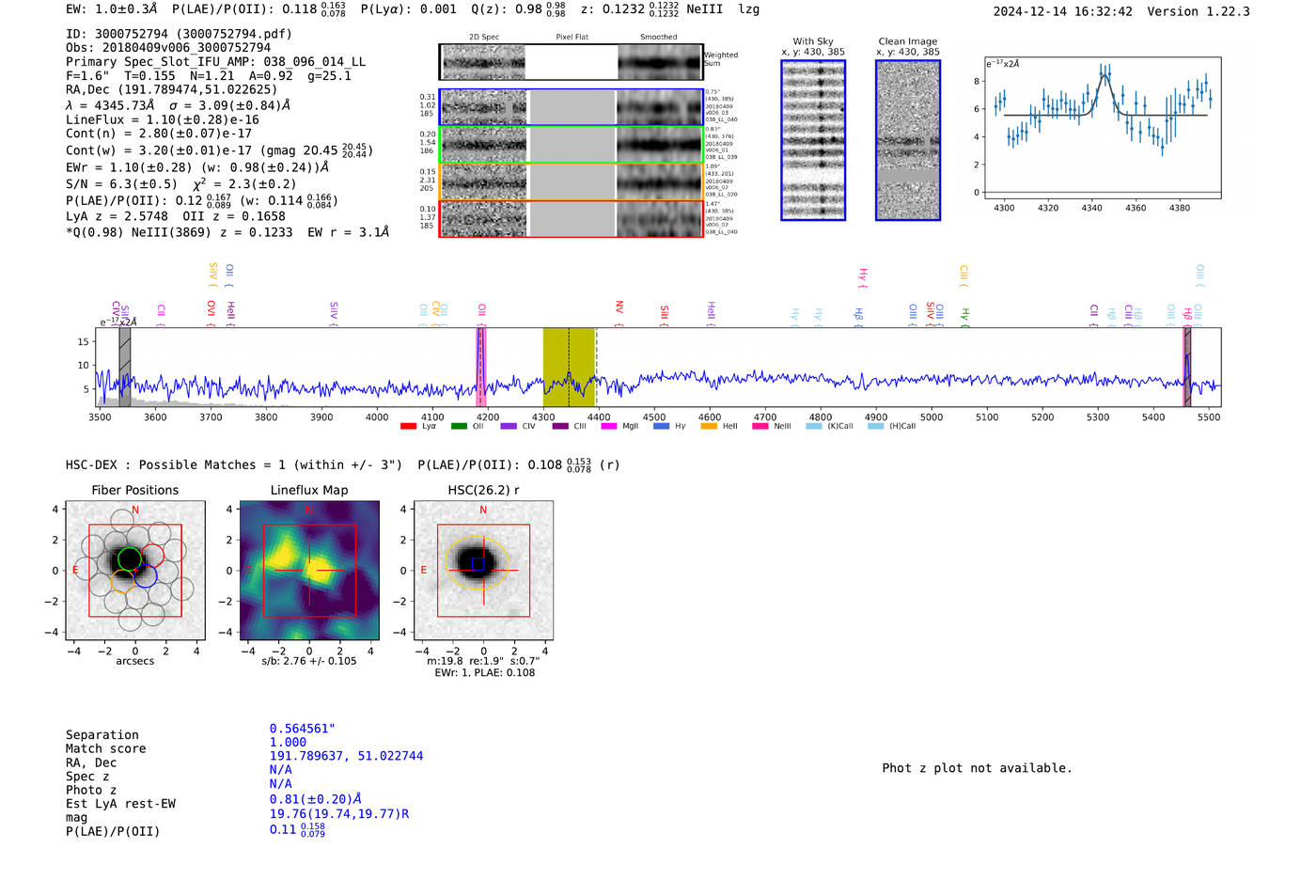This screenshot has height=896, width=1316.
Task: Click the orange-framed fiber spectrum row
Action: coord(572,181)
